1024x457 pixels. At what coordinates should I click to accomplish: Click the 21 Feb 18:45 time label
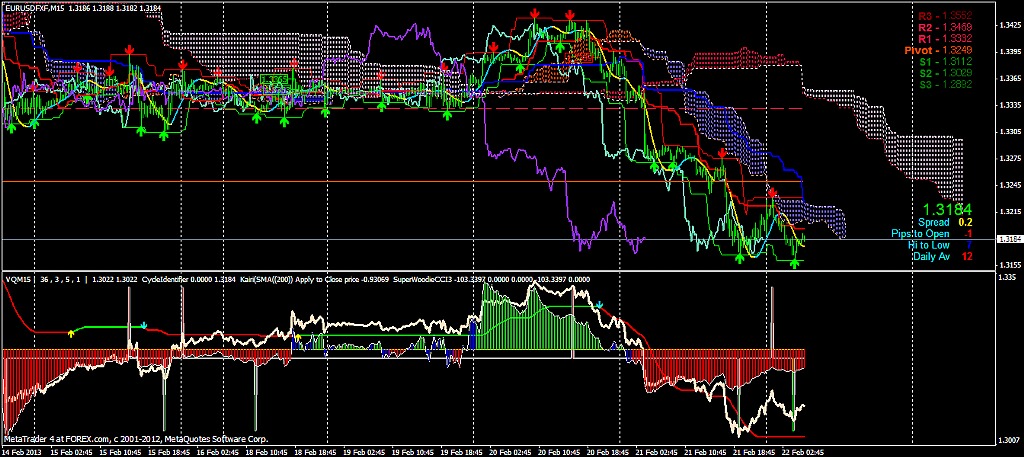(752, 452)
